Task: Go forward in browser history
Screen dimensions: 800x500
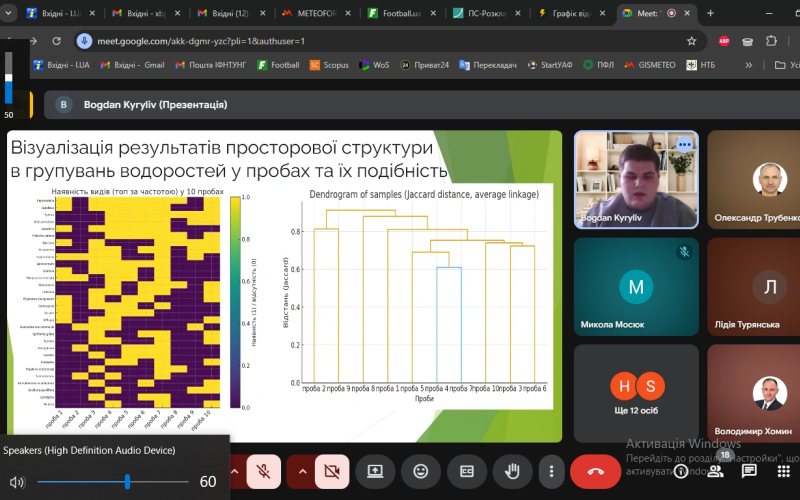Action: (34, 41)
